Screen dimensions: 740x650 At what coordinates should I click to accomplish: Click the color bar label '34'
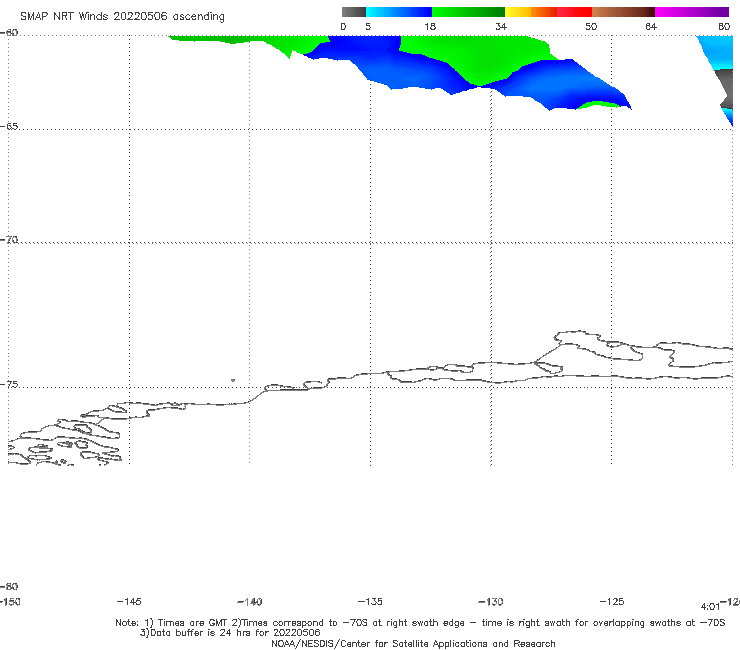(501, 27)
